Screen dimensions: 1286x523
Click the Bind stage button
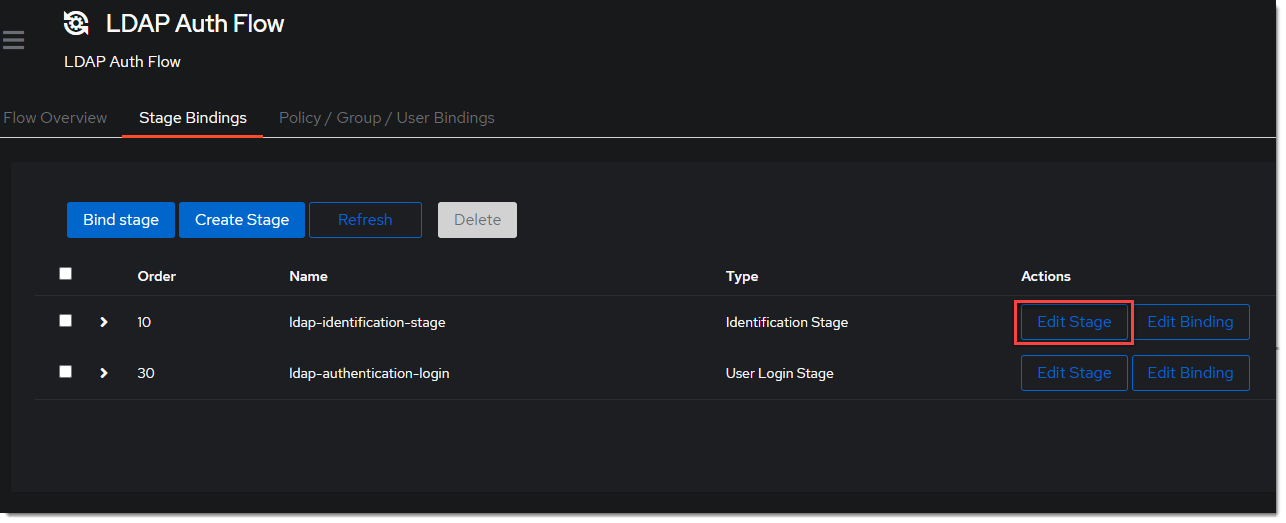click(121, 220)
